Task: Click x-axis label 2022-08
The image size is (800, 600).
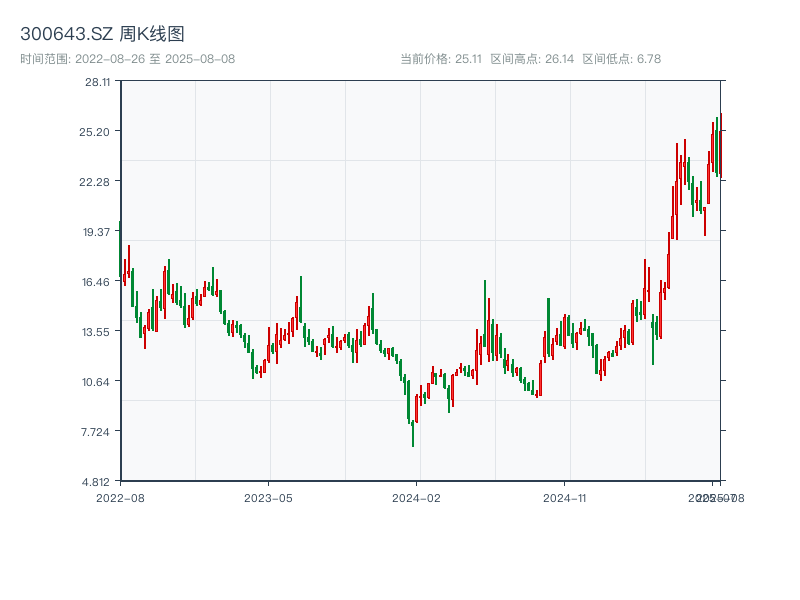Action: click(120, 498)
